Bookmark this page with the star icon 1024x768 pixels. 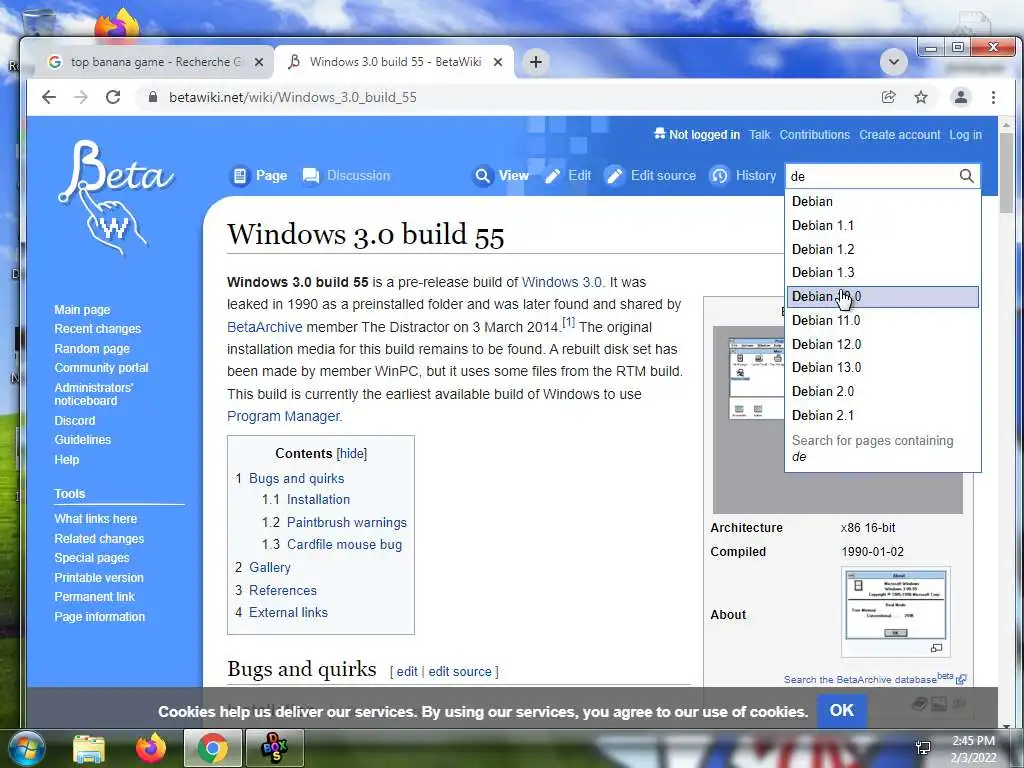(921, 97)
